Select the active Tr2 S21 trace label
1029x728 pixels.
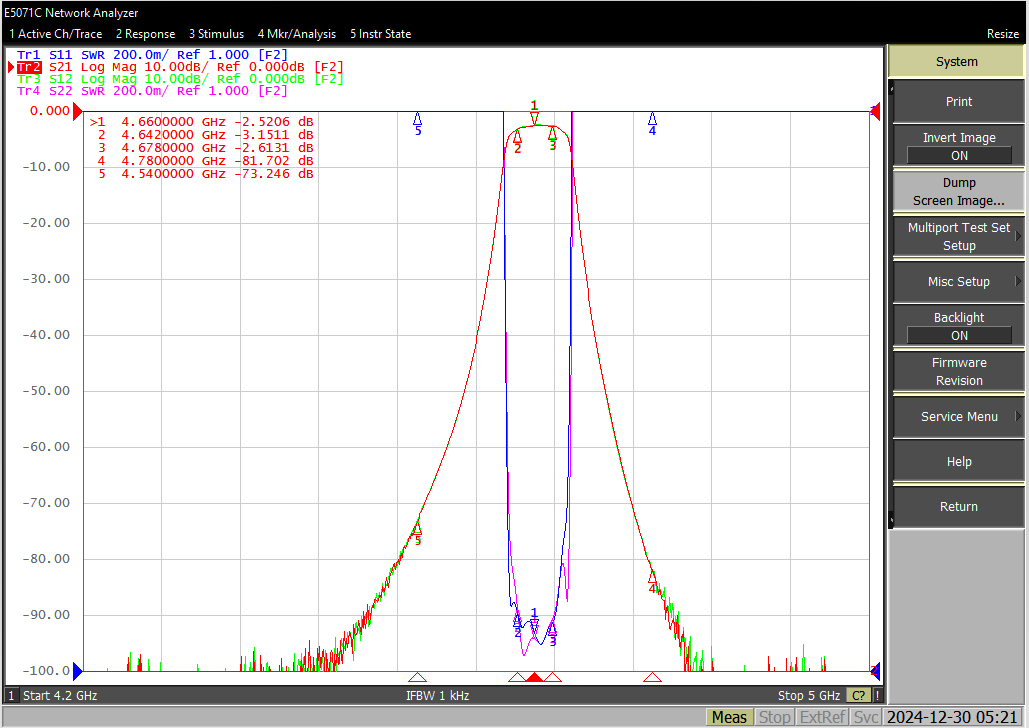pos(29,67)
